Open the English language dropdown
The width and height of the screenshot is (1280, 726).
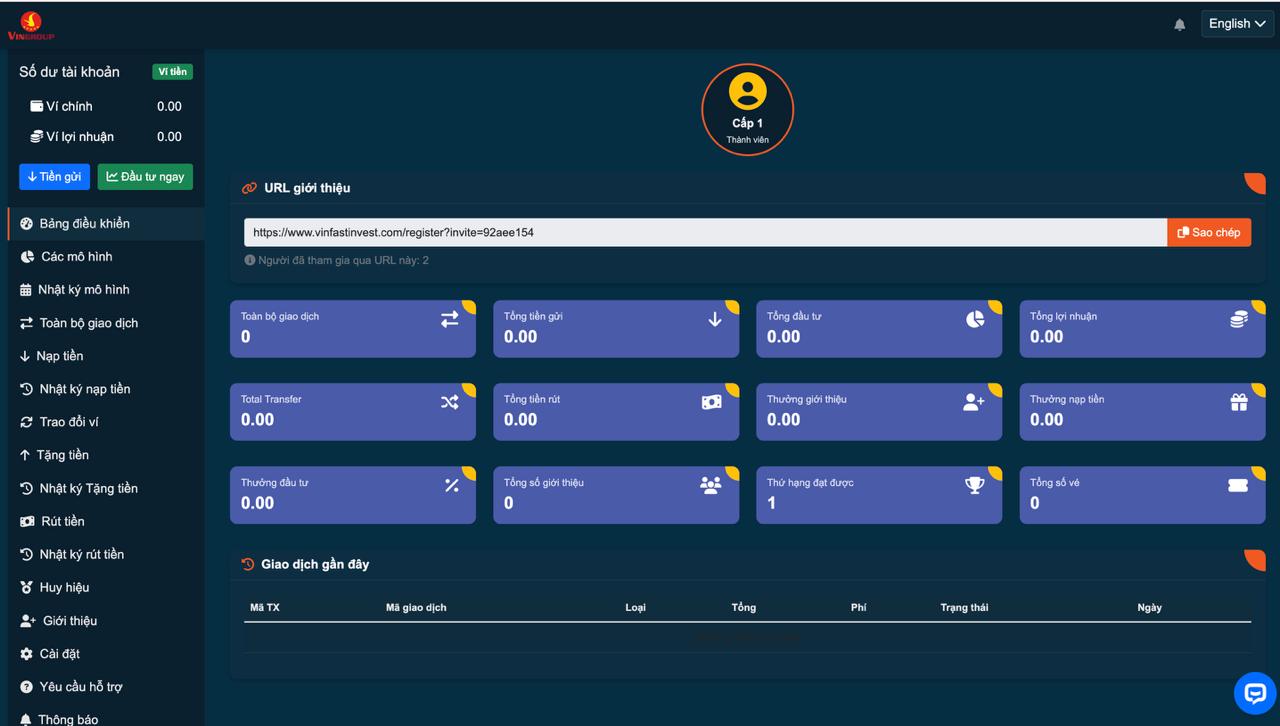coord(1237,24)
